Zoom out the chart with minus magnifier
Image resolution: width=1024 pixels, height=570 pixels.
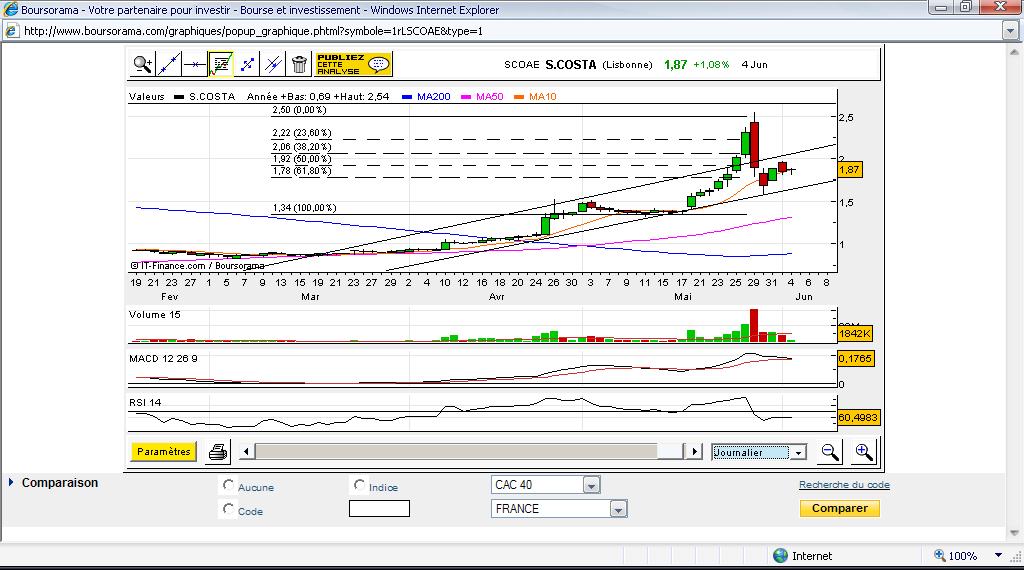click(830, 452)
